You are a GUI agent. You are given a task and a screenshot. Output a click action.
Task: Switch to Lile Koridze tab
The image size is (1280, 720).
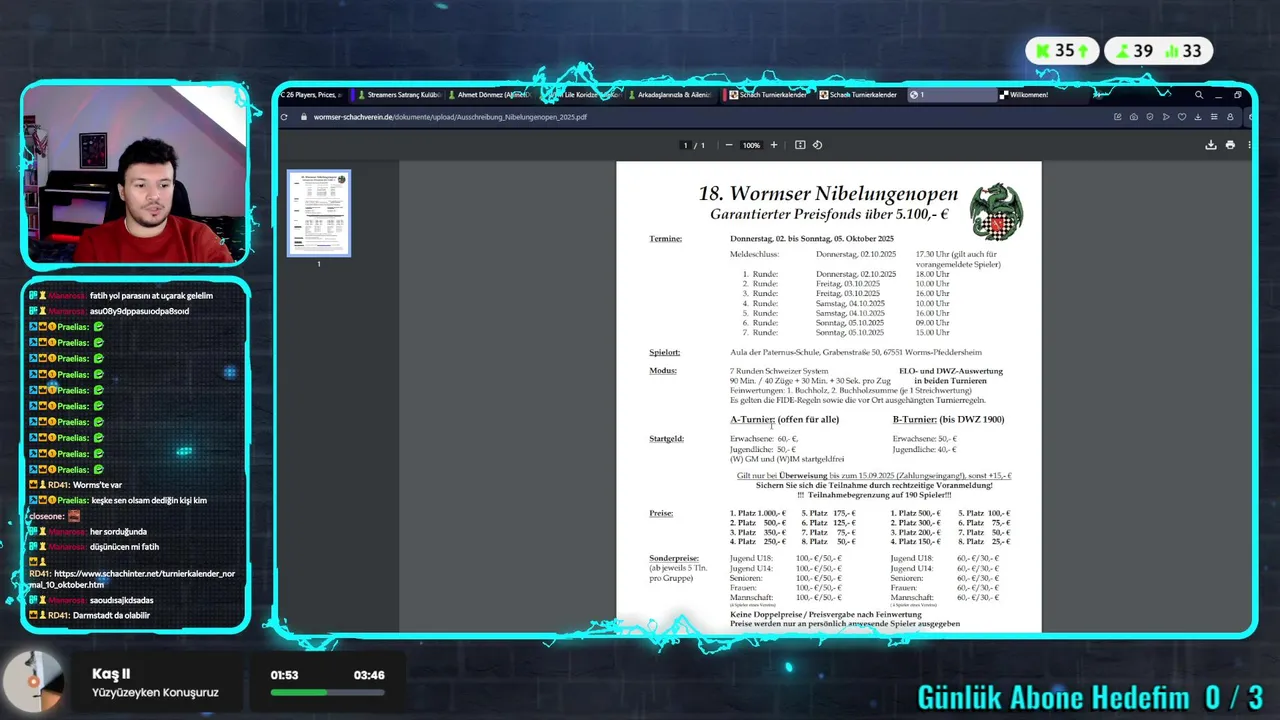[x=578, y=95]
